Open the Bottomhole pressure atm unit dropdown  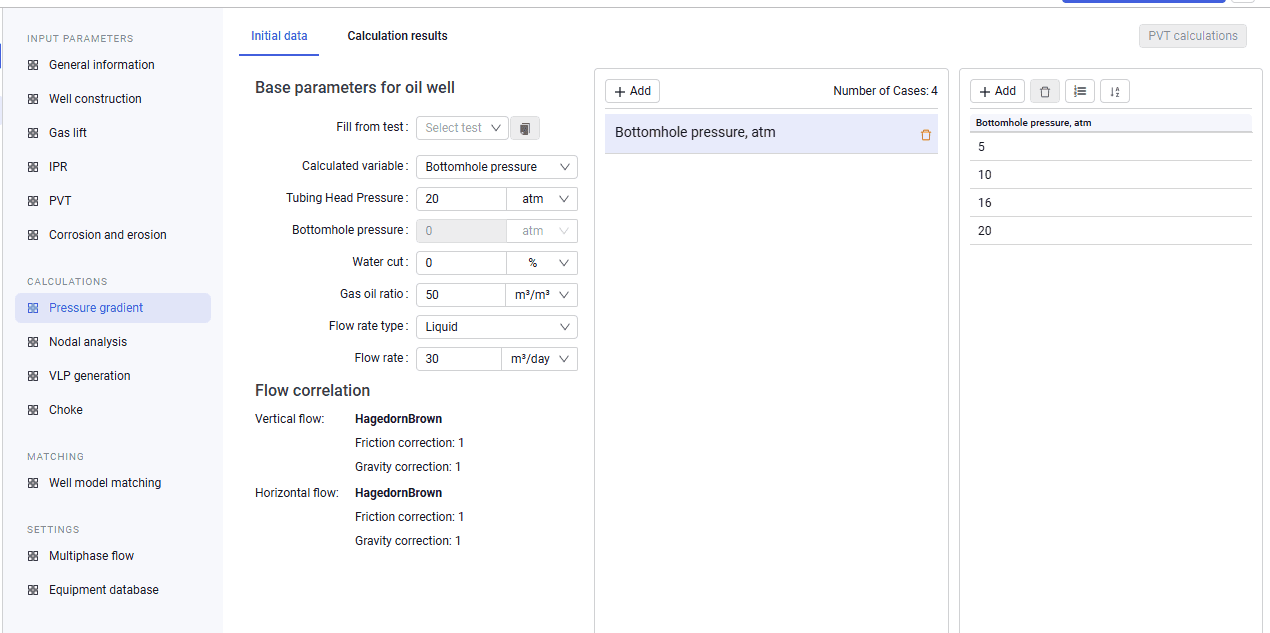tap(542, 231)
